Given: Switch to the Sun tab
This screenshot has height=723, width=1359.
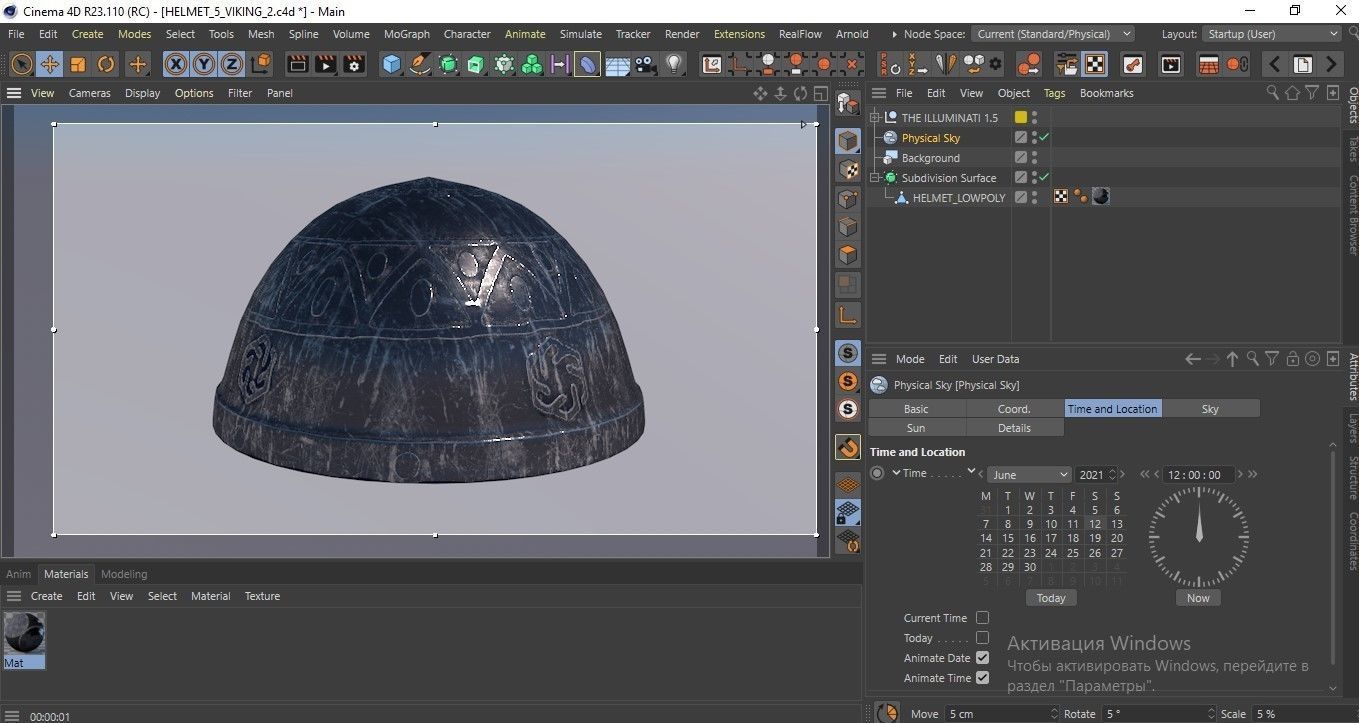Looking at the screenshot, I should (x=915, y=428).
